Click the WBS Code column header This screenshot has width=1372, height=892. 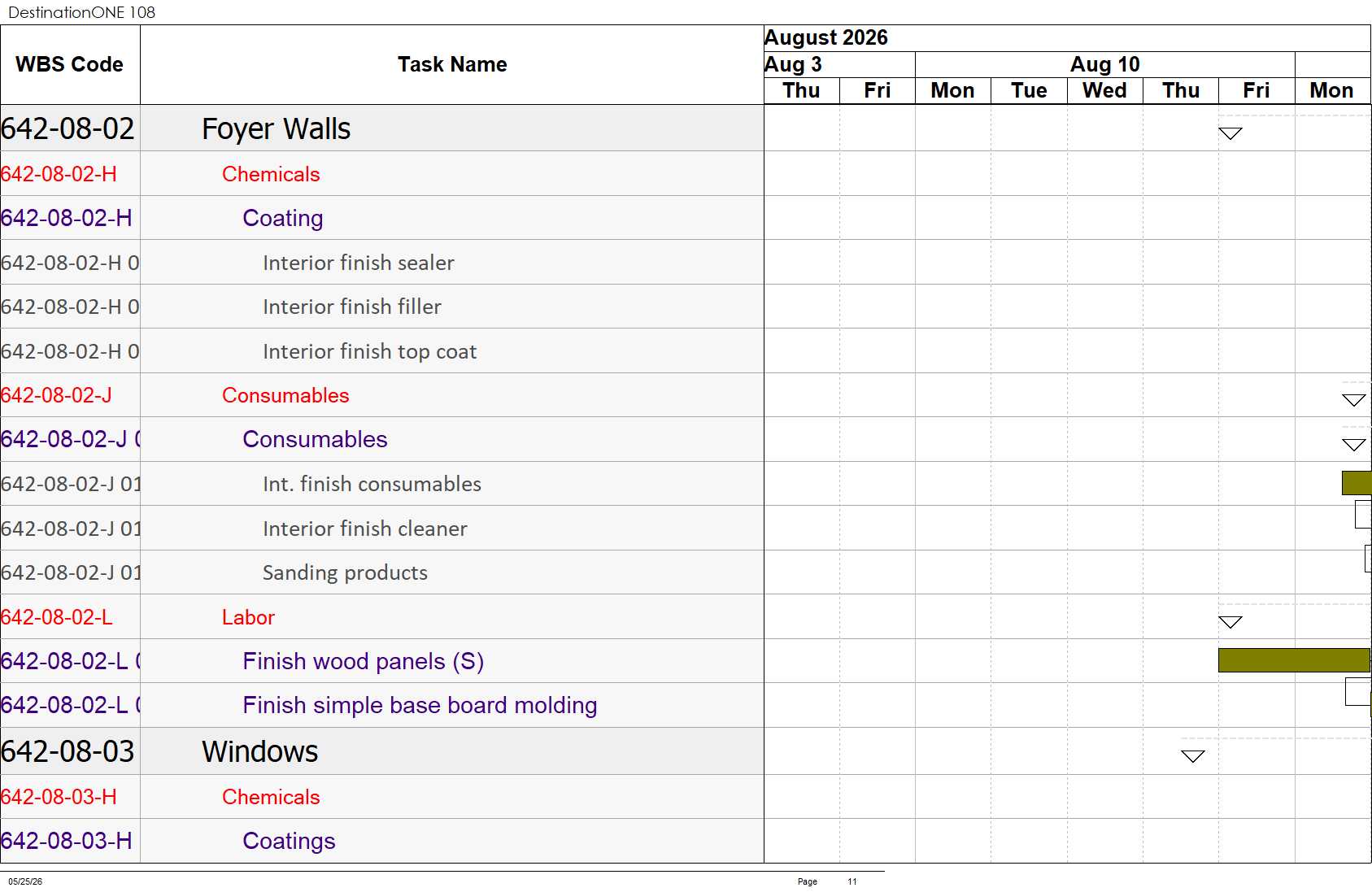[70, 64]
